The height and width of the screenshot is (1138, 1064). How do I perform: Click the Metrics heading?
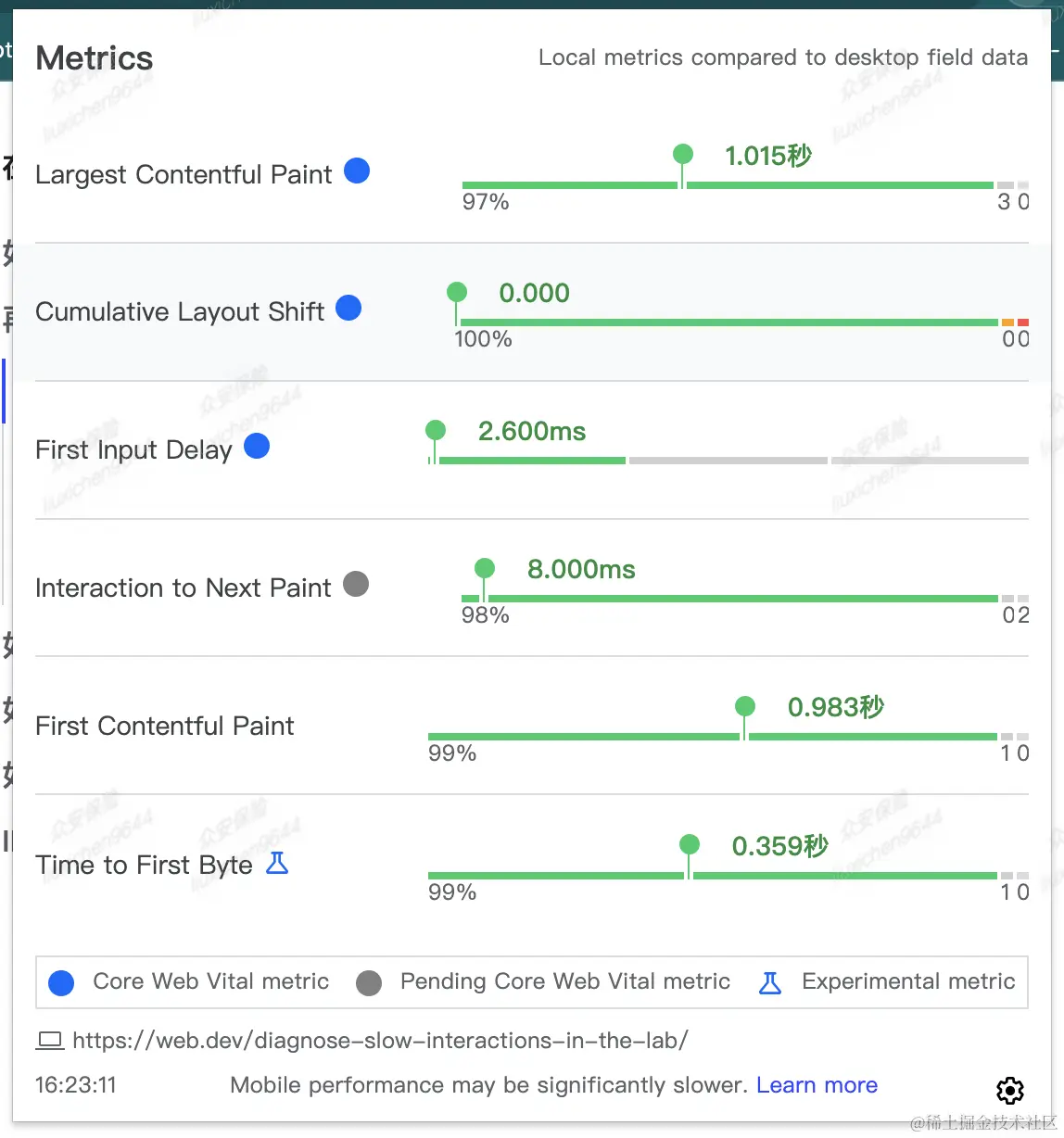click(x=94, y=57)
